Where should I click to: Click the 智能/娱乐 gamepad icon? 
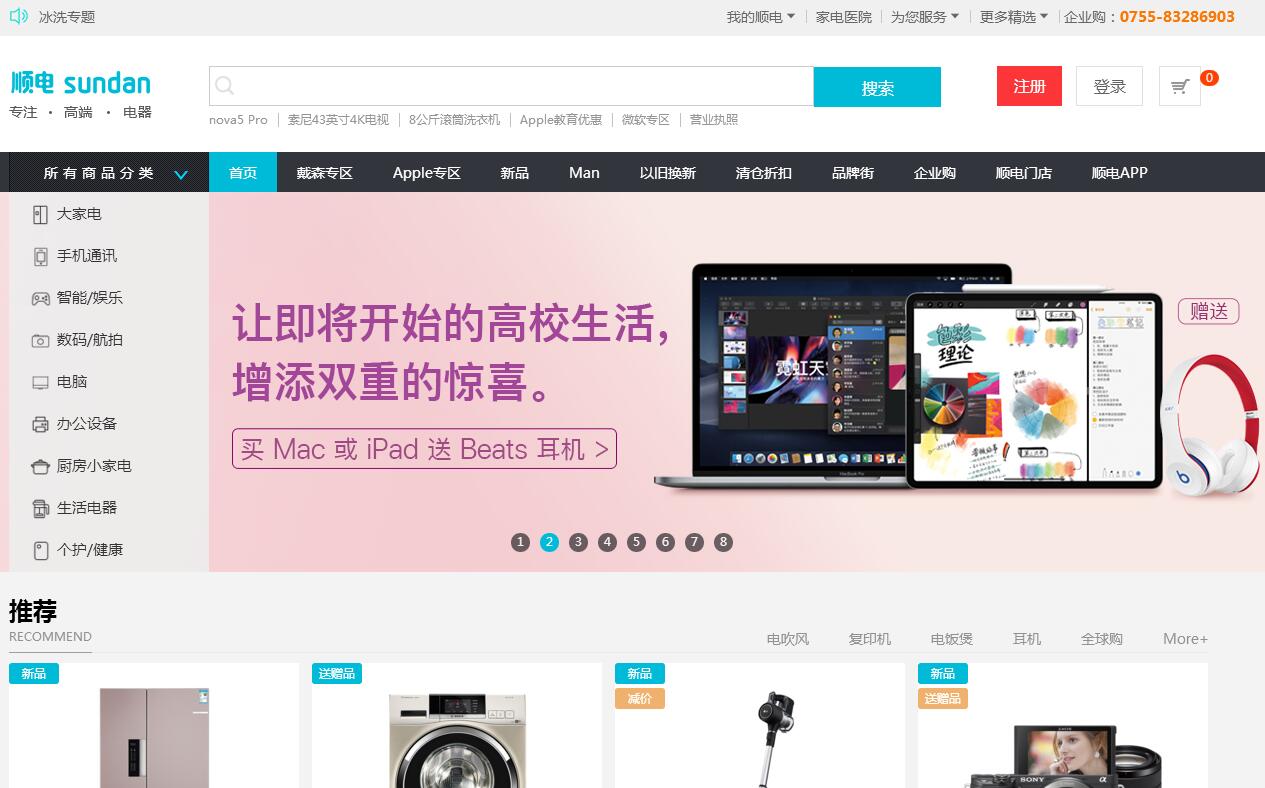pyautogui.click(x=40, y=298)
